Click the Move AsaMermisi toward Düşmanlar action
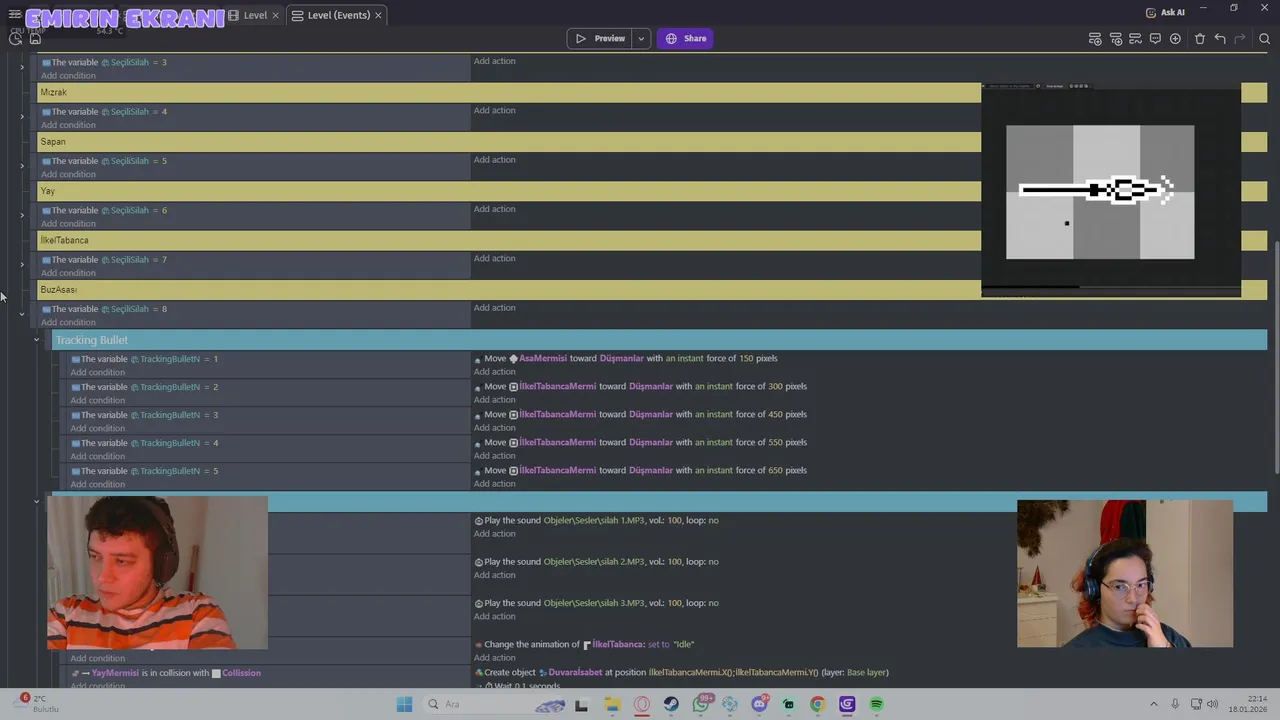Image resolution: width=1280 pixels, height=720 pixels. pyautogui.click(x=625, y=358)
